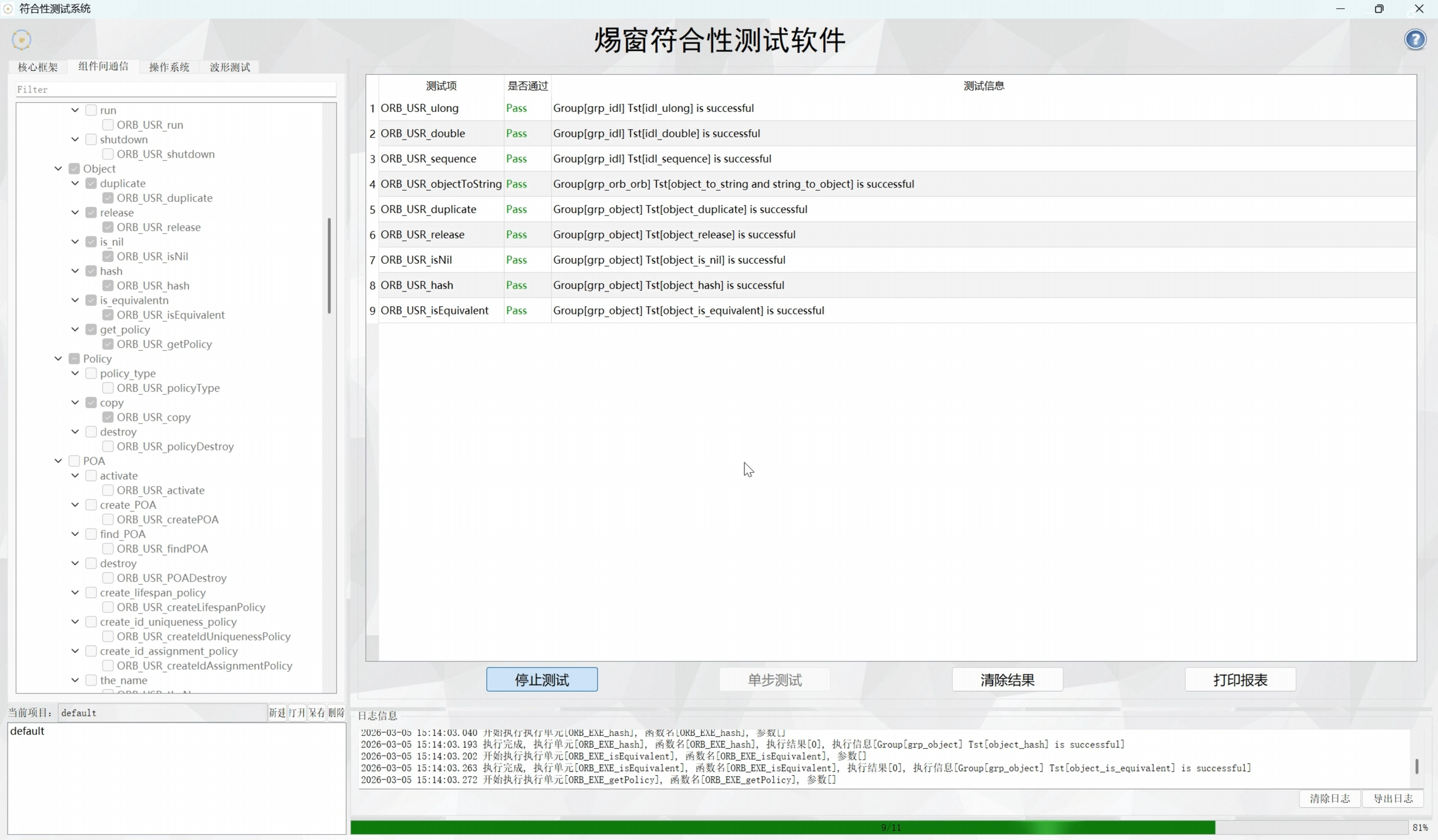The width and height of the screenshot is (1438, 840).
Task: Click 停止测试 button
Action: tap(542, 680)
